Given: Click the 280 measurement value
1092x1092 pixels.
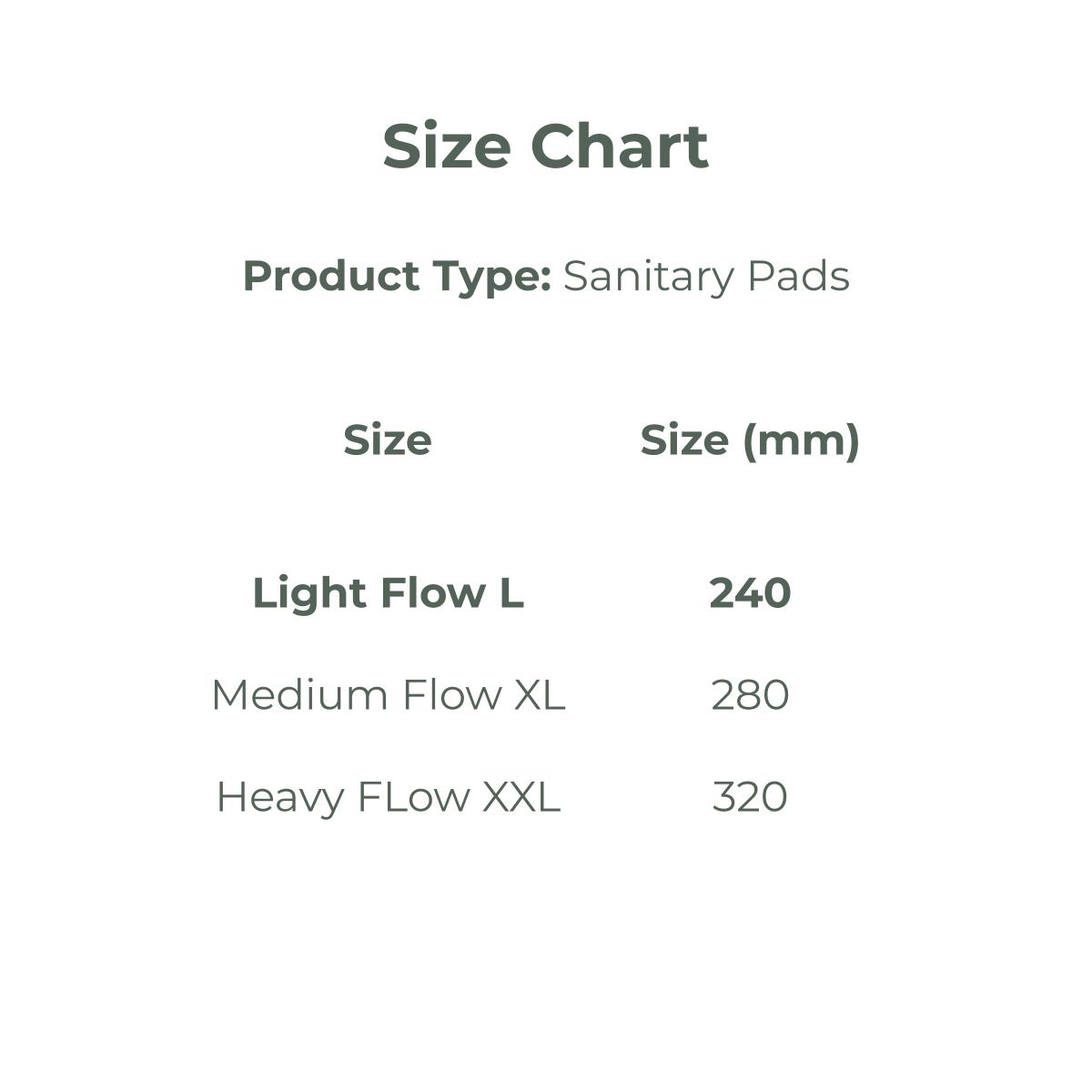Looking at the screenshot, I should [x=750, y=695].
